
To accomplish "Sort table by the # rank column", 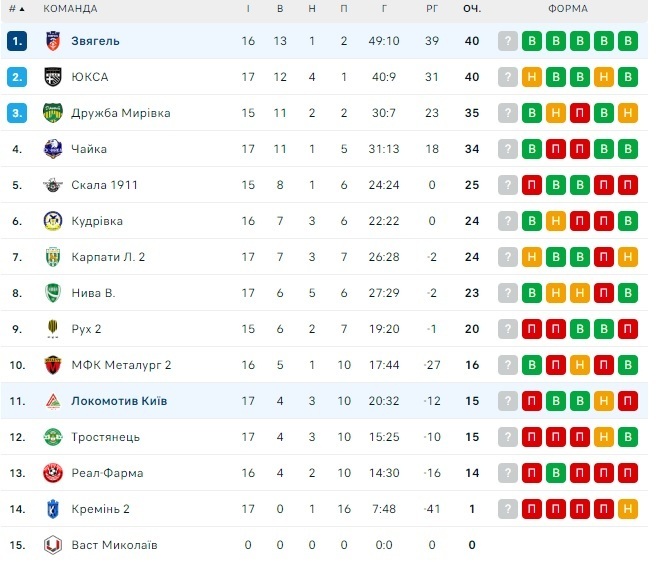I will click(x=16, y=9).
